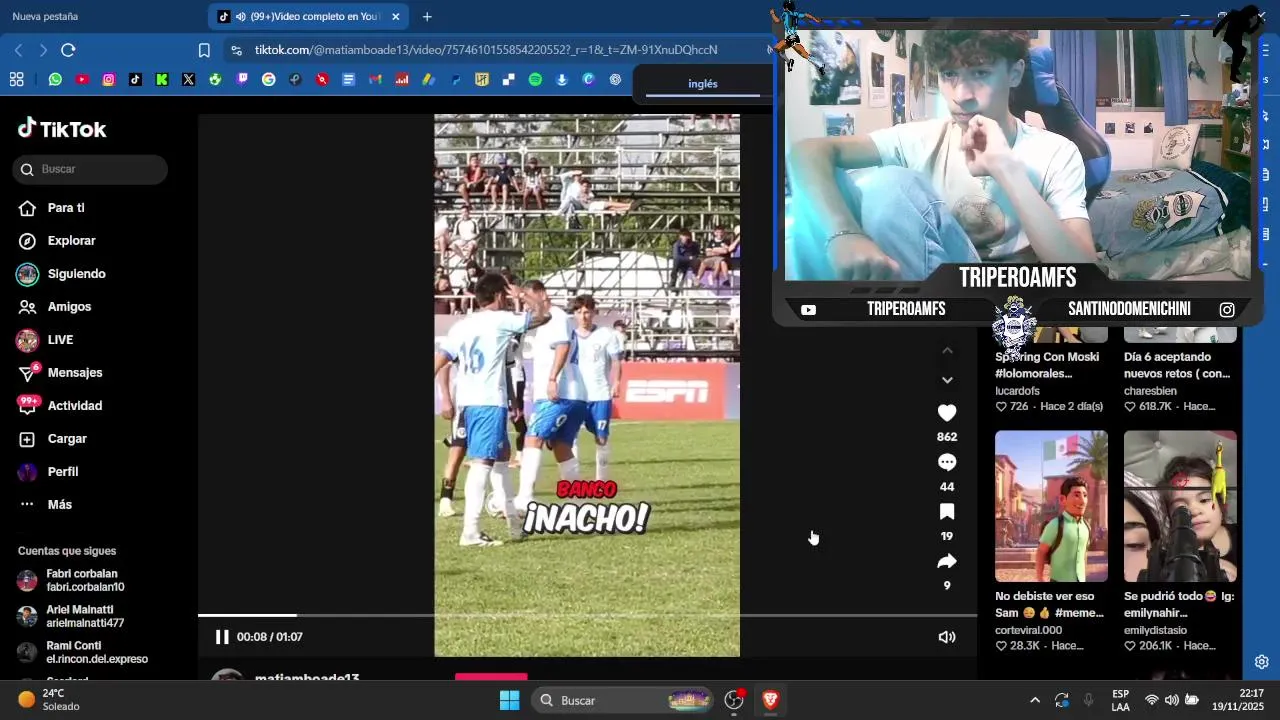Screen dimensions: 1280x720
Task: Click Windows taskbar Buscar search box
Action: 622,700
